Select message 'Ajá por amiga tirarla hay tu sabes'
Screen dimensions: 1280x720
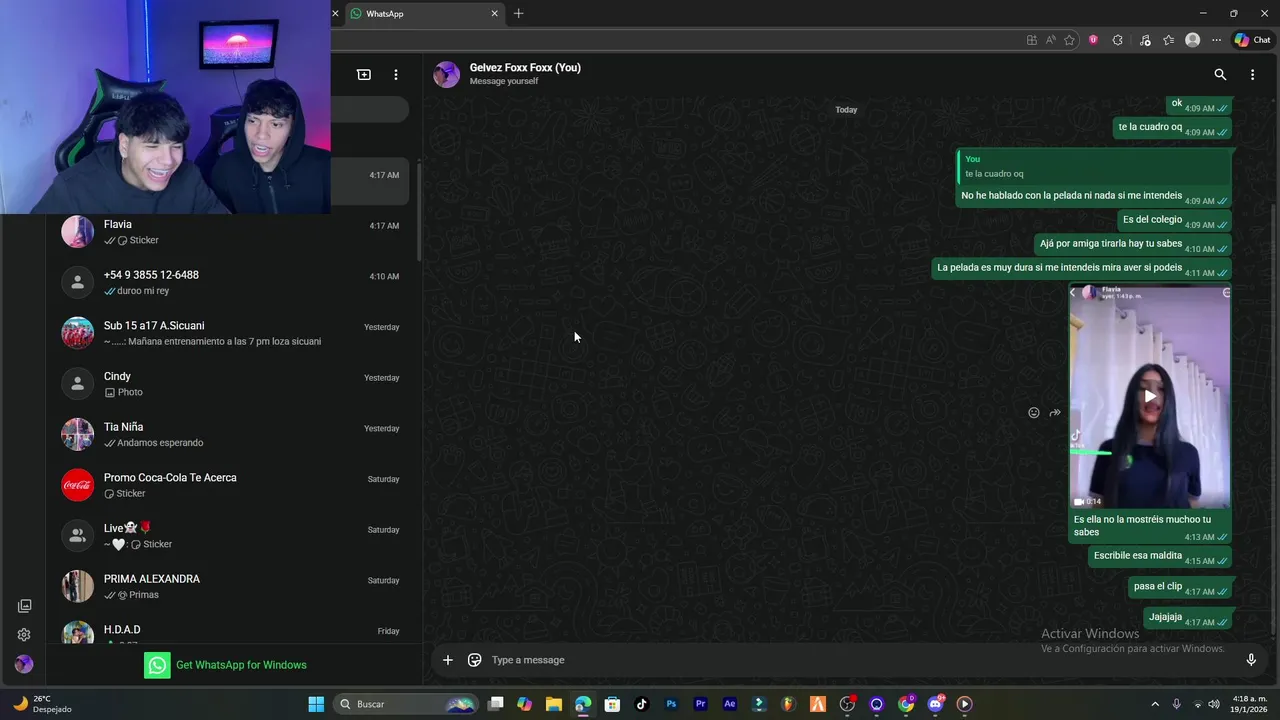[x=1134, y=245]
